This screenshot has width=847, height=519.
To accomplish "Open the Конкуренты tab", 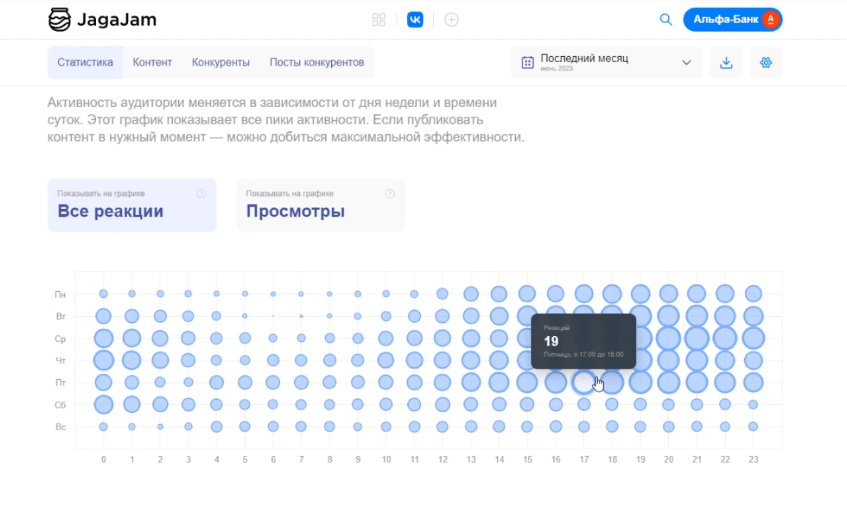I will (x=221, y=63).
